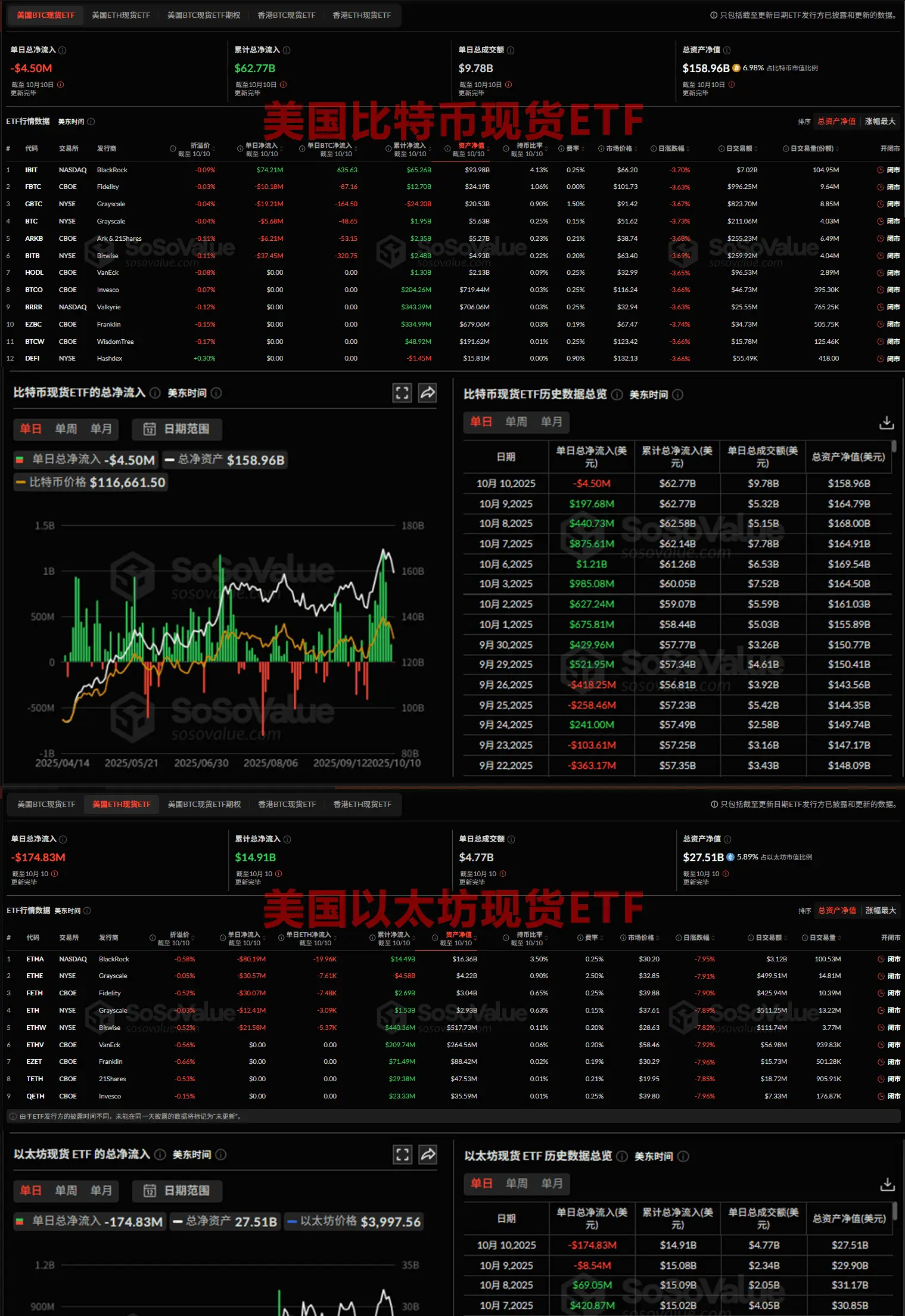The image size is (905, 1316).
Task: Open 美国BTC现货ETF期权 tab in the top tab bar
Action: tap(204, 15)
